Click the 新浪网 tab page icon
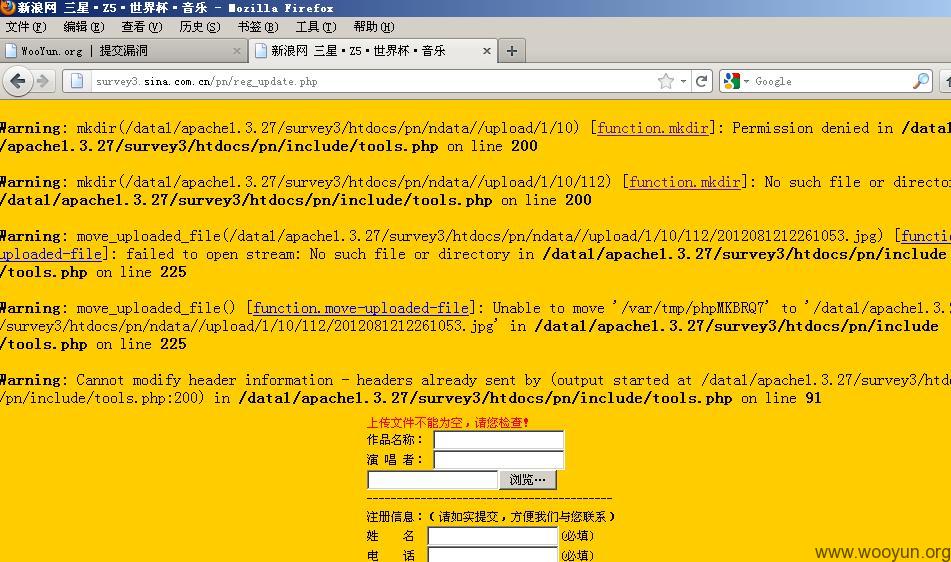This screenshot has height=562, width=951. (261, 51)
